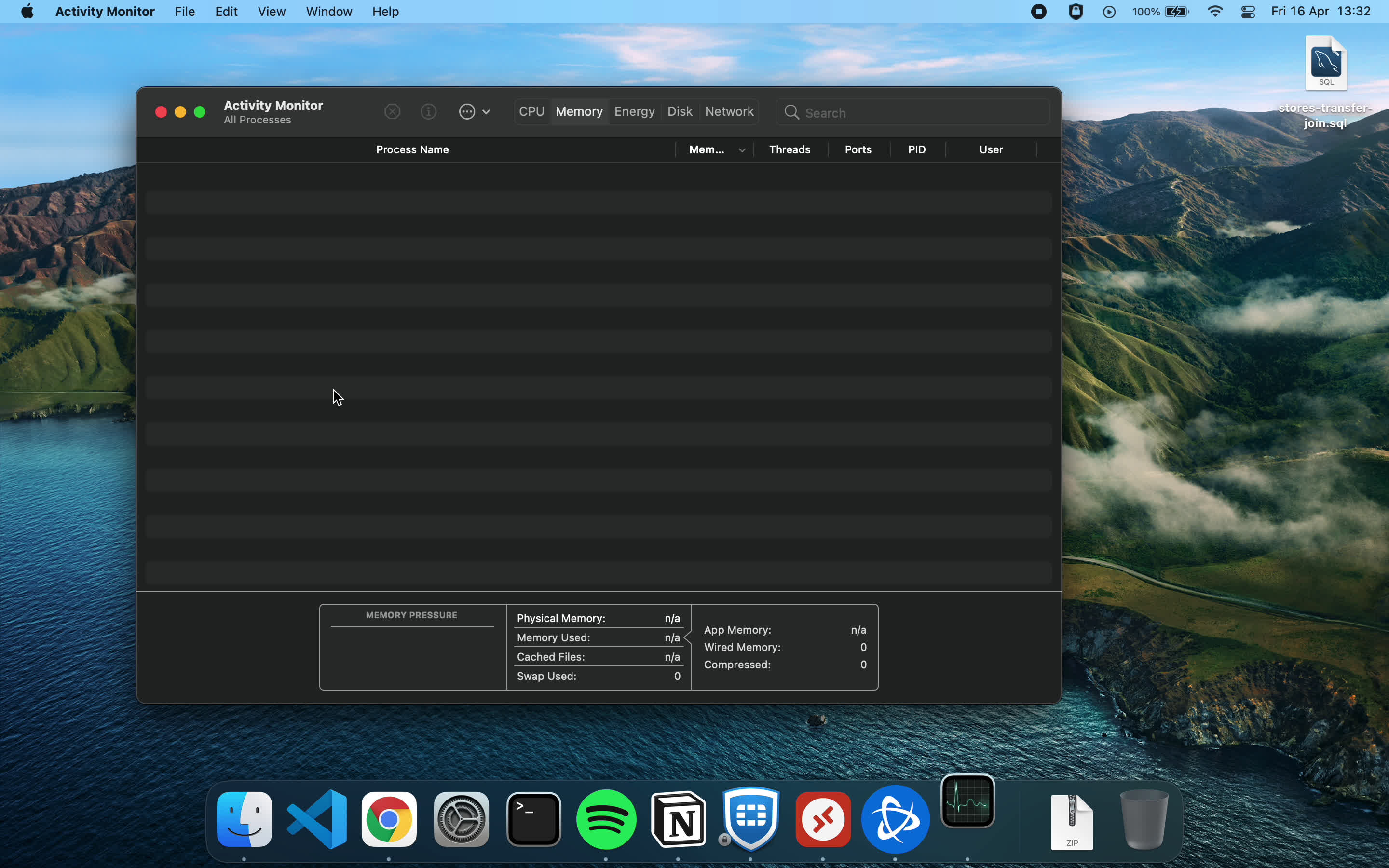The height and width of the screenshot is (868, 1389).
Task: Click the inspect process info icon
Action: point(428,111)
